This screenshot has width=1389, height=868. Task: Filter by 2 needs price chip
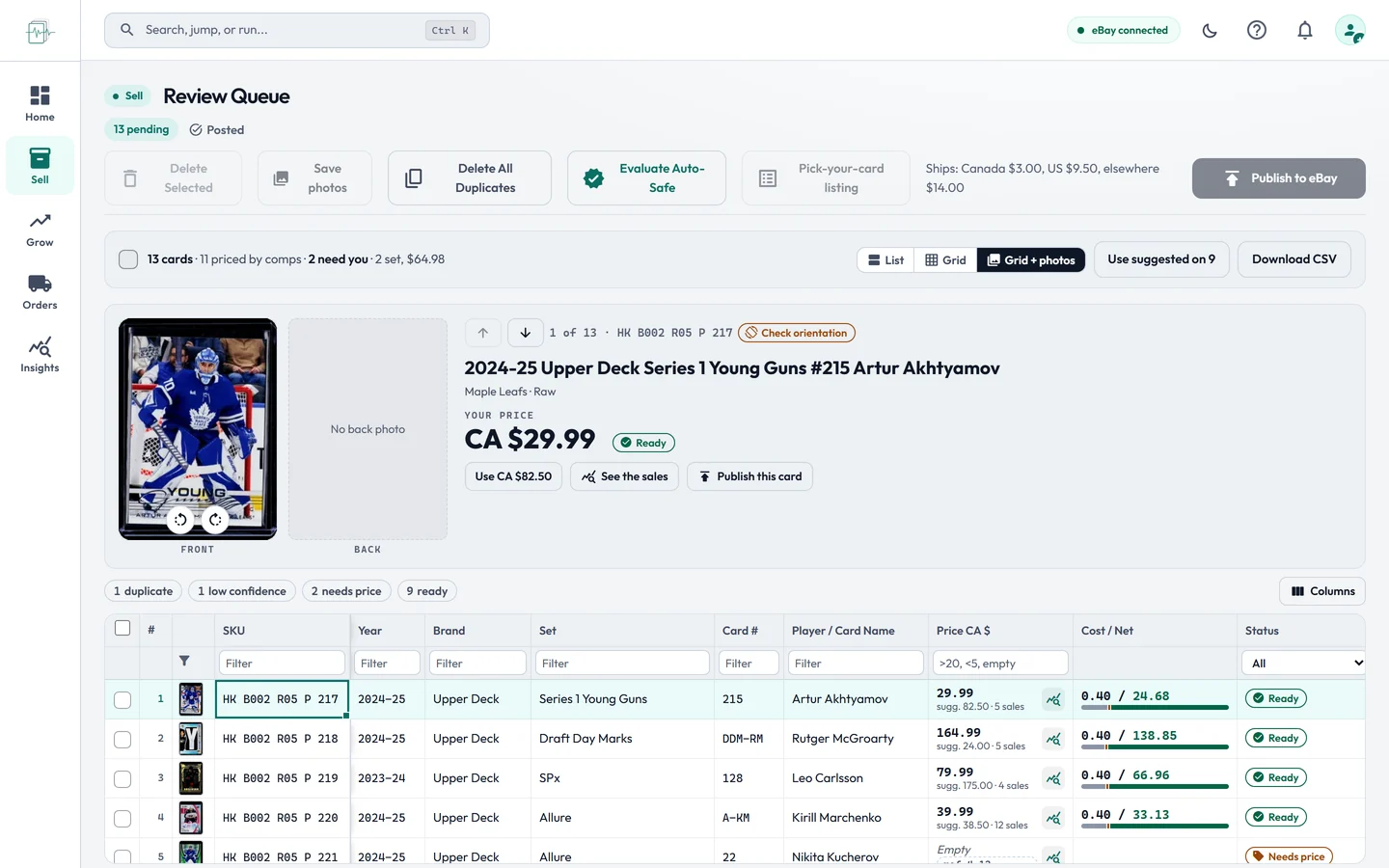[346, 591]
